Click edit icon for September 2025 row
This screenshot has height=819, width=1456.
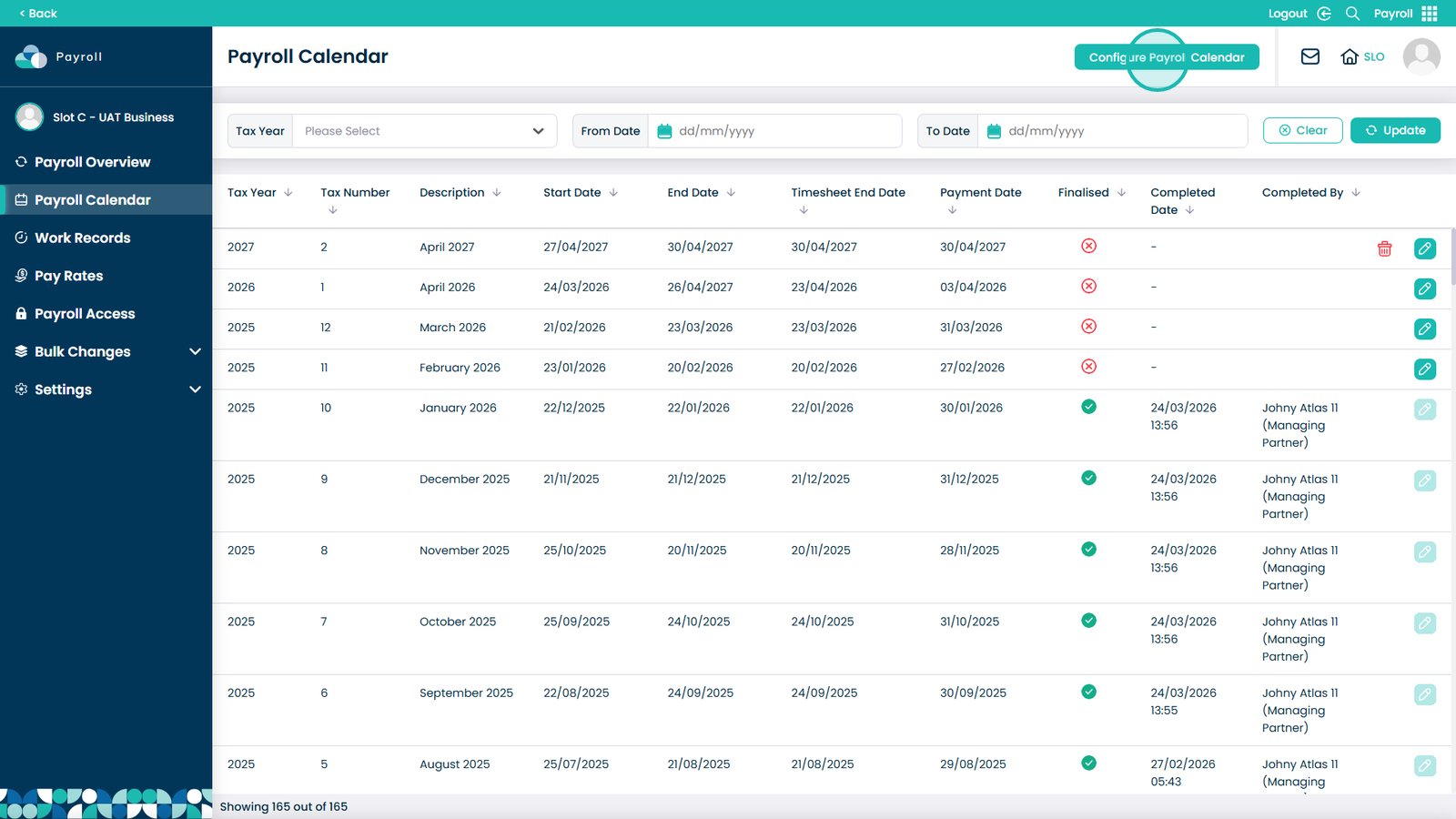tap(1425, 694)
